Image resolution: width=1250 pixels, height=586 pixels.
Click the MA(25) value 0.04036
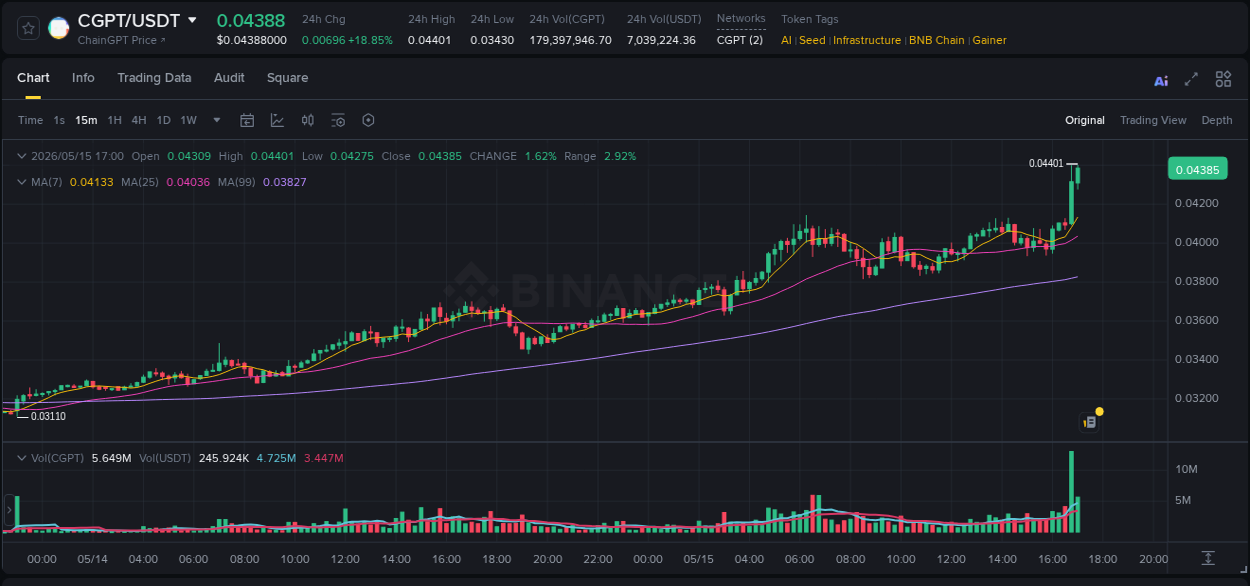click(188, 182)
